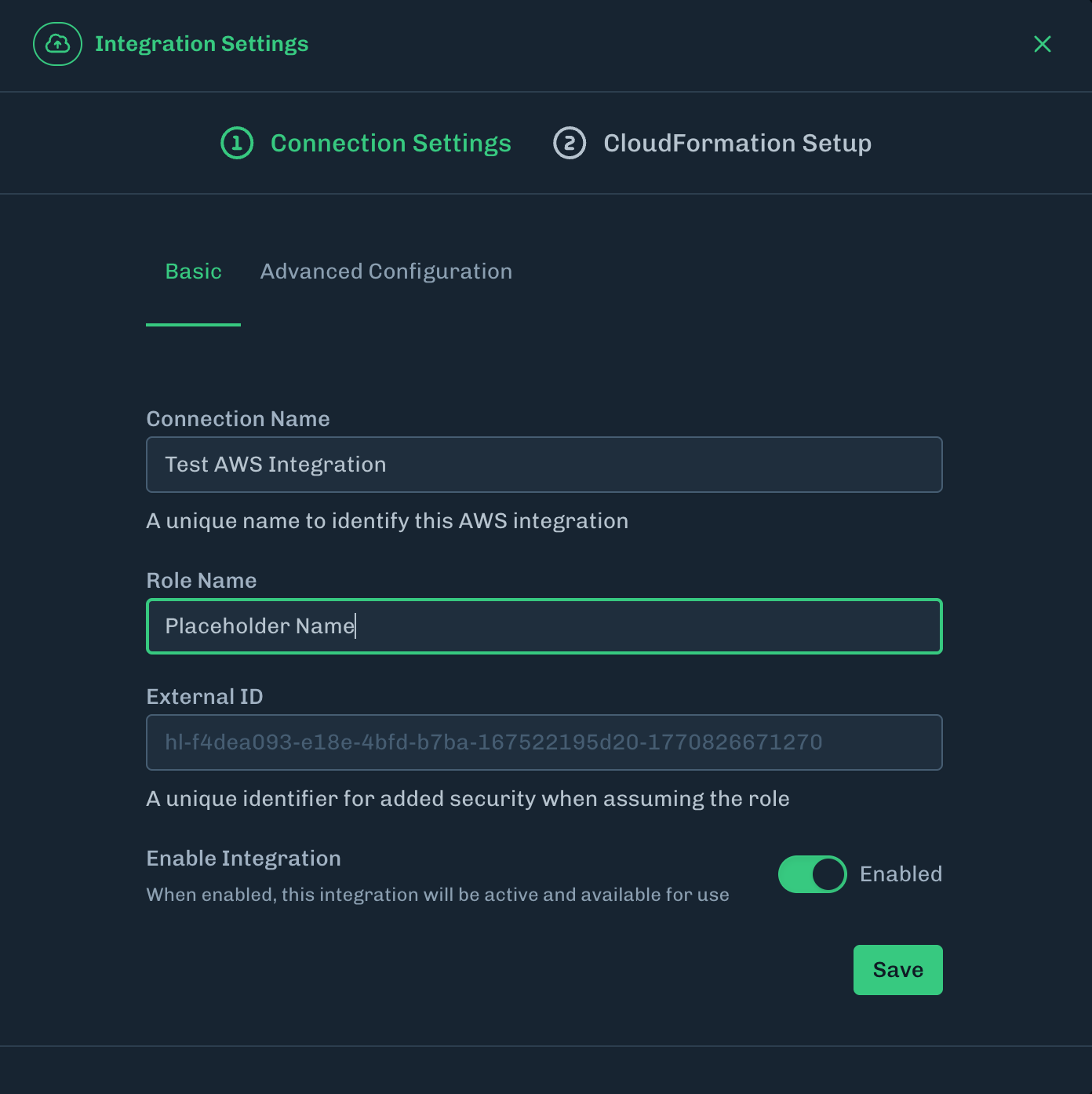Click the Integration Settings title text

[x=202, y=44]
